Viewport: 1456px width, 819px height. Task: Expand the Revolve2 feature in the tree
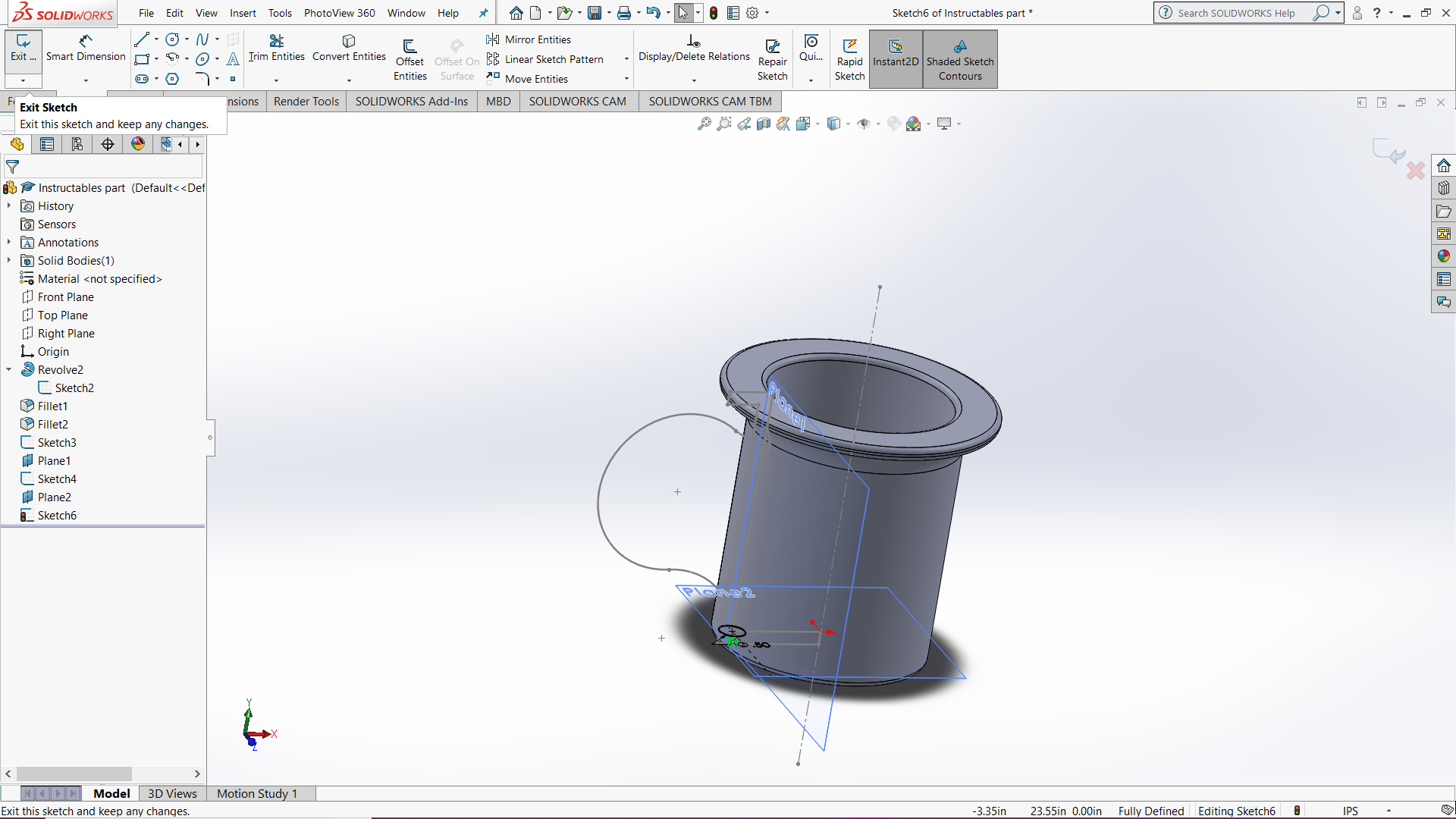[8, 369]
